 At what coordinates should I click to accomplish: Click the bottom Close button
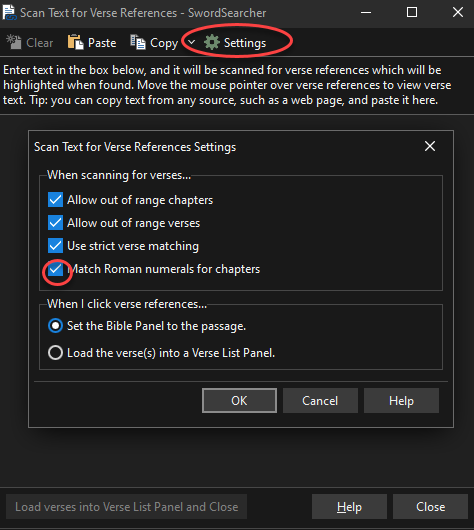(x=430, y=507)
